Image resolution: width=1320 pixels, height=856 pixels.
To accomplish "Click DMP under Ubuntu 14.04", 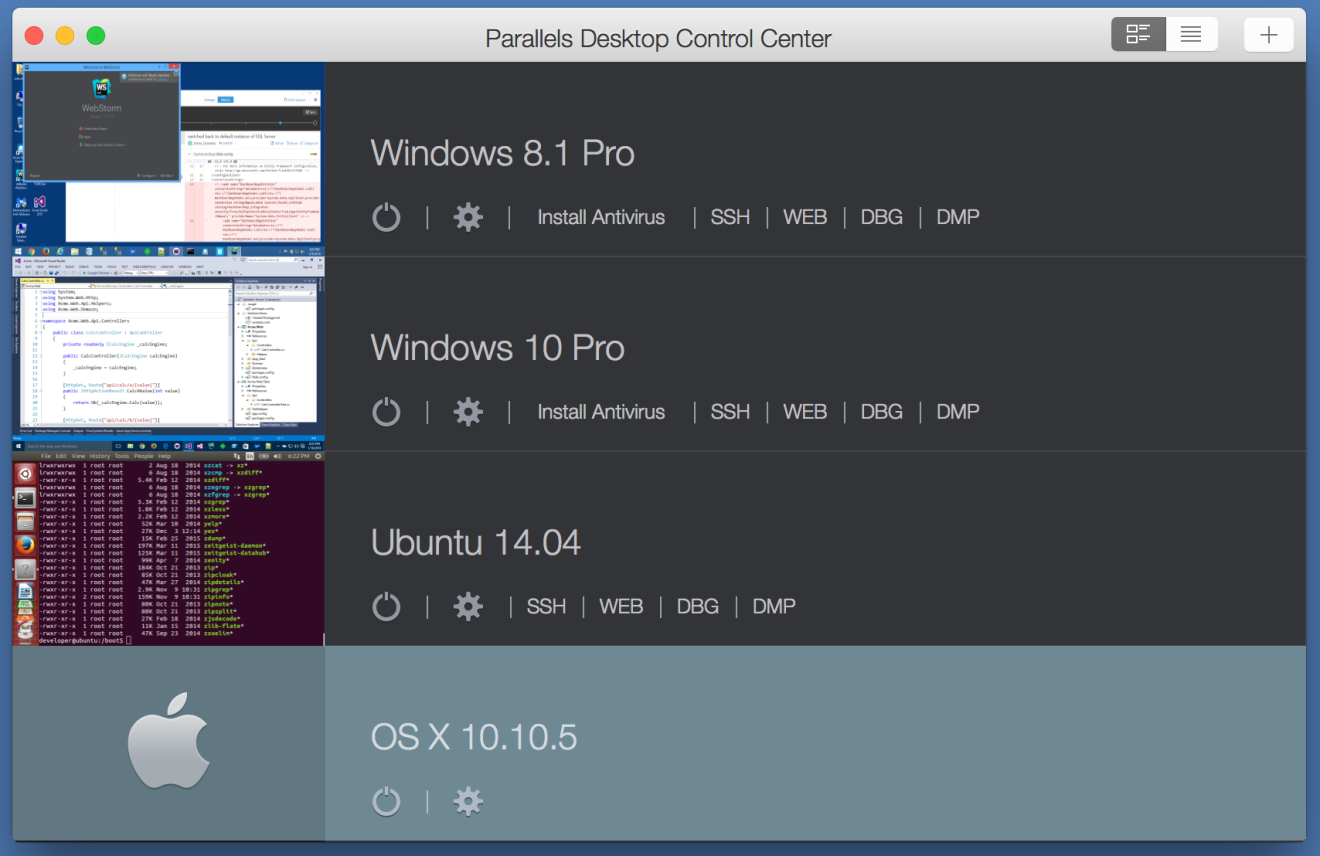I will click(774, 606).
